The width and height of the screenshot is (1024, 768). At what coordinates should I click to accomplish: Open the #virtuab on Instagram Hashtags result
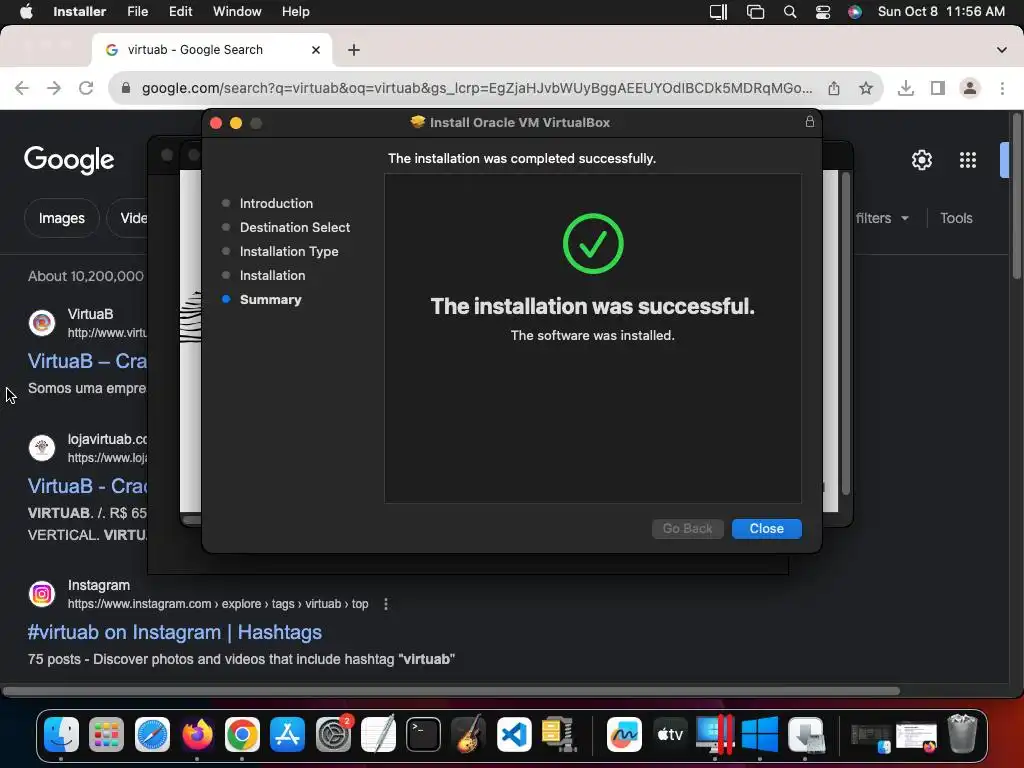[x=174, y=632]
